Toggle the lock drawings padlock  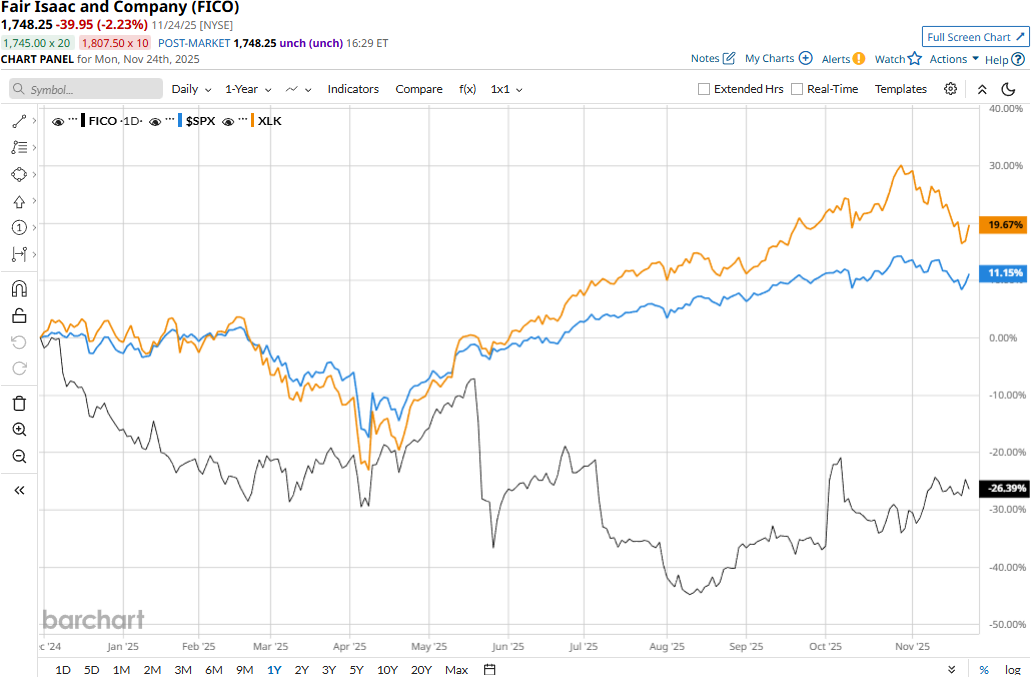(x=19, y=315)
